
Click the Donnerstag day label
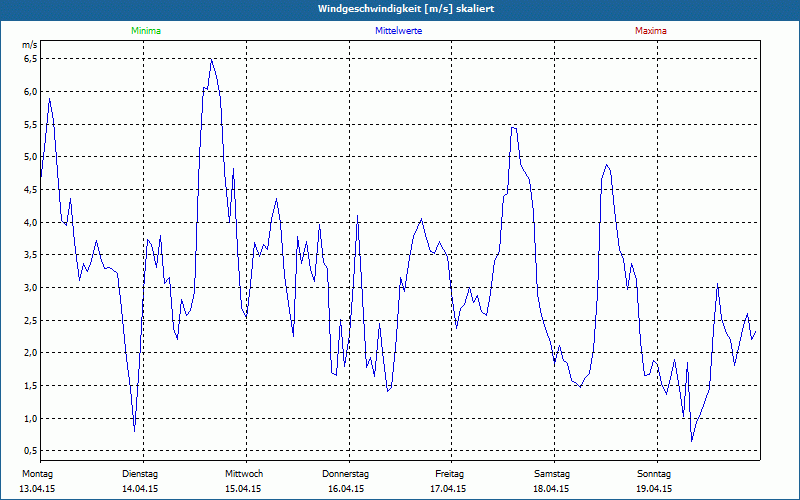[345, 474]
